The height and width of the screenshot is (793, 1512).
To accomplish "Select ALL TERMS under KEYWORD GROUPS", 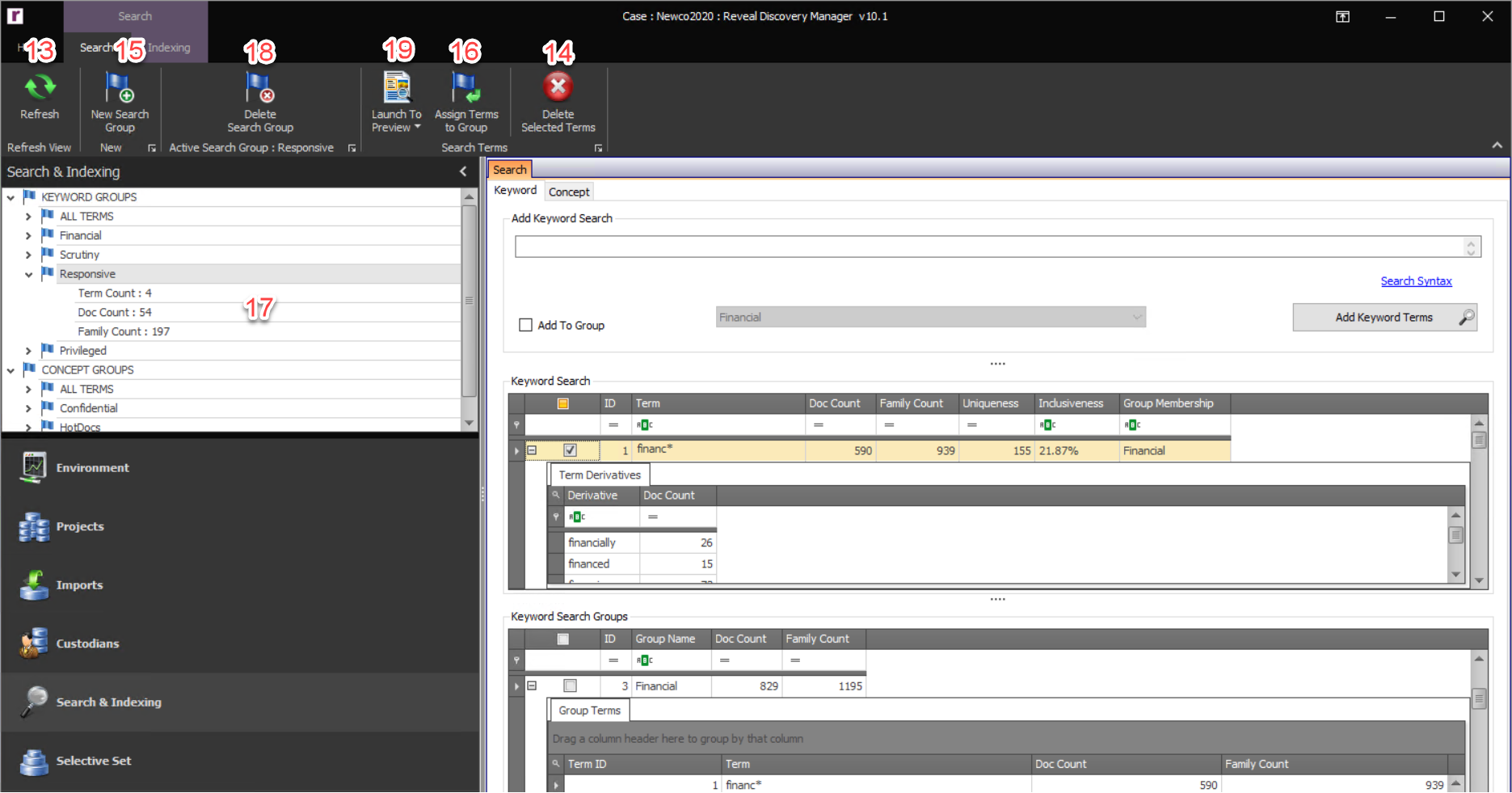I will point(86,217).
